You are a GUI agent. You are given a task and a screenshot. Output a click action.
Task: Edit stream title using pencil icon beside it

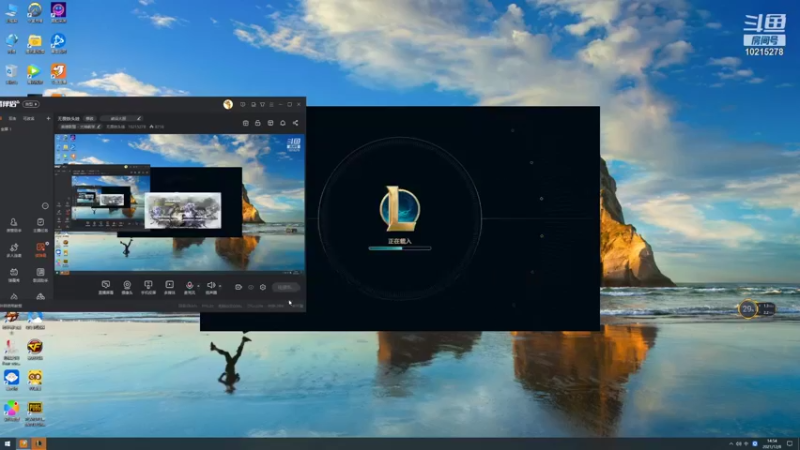pos(139,118)
